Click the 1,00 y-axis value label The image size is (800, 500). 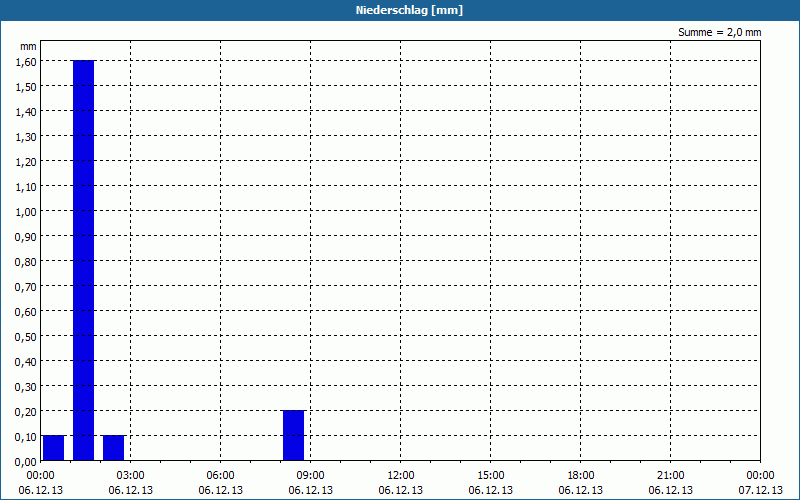click(26, 212)
